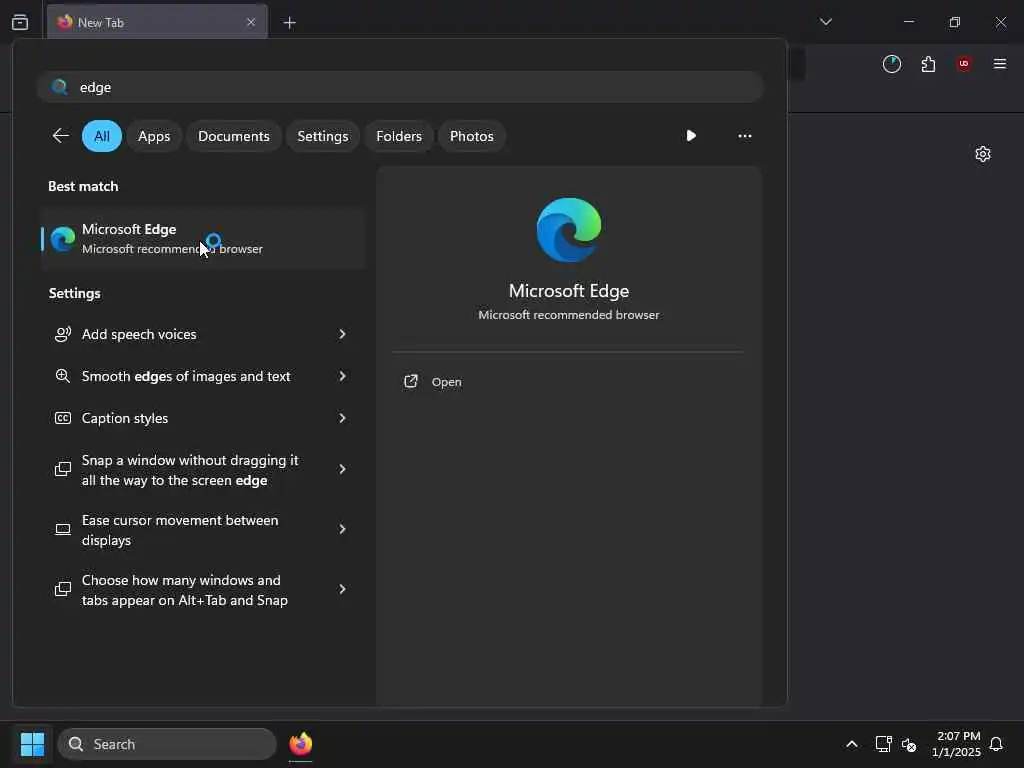Image resolution: width=1024 pixels, height=768 pixels.
Task: Open the clock showing 2:07 PM
Action: 957,744
